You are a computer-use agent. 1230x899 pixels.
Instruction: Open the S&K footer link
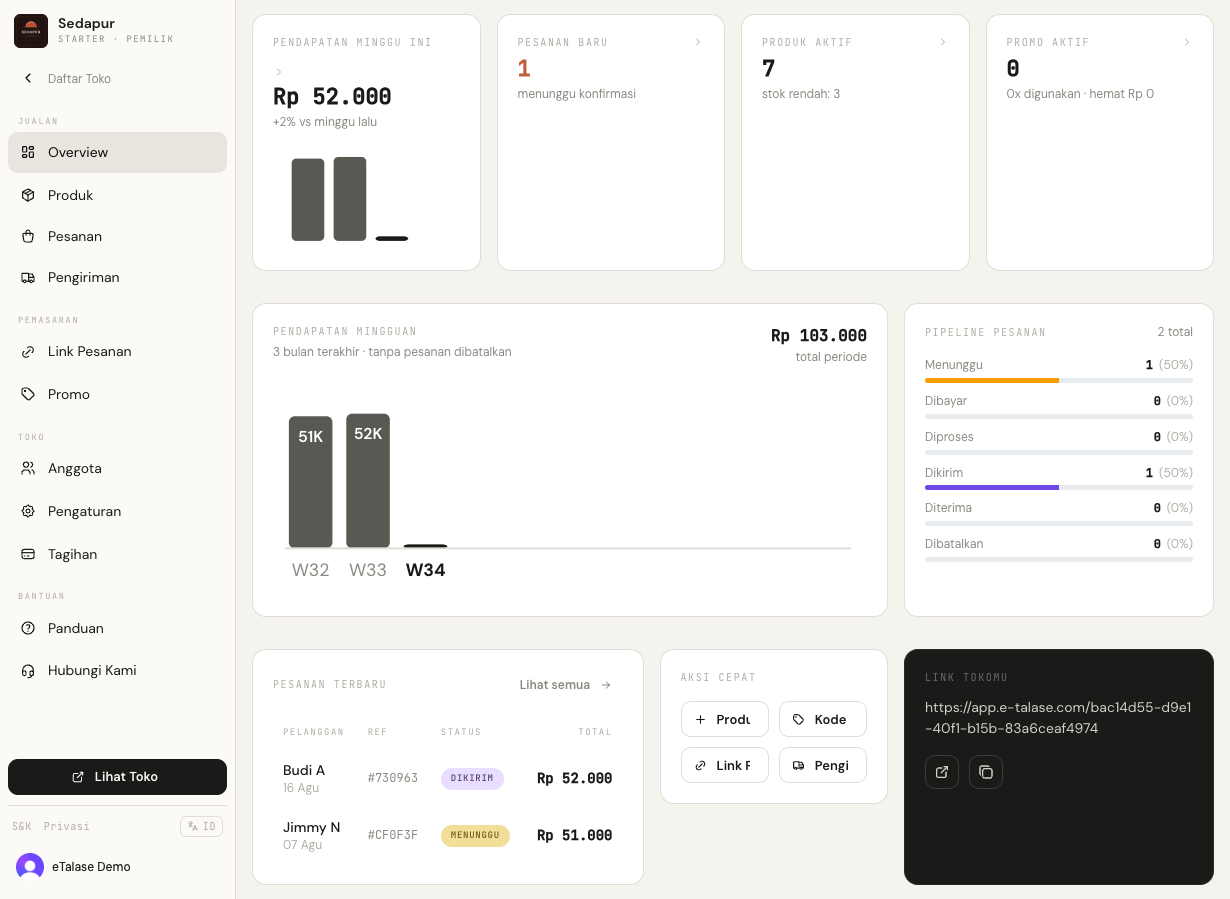pyautogui.click(x=22, y=826)
